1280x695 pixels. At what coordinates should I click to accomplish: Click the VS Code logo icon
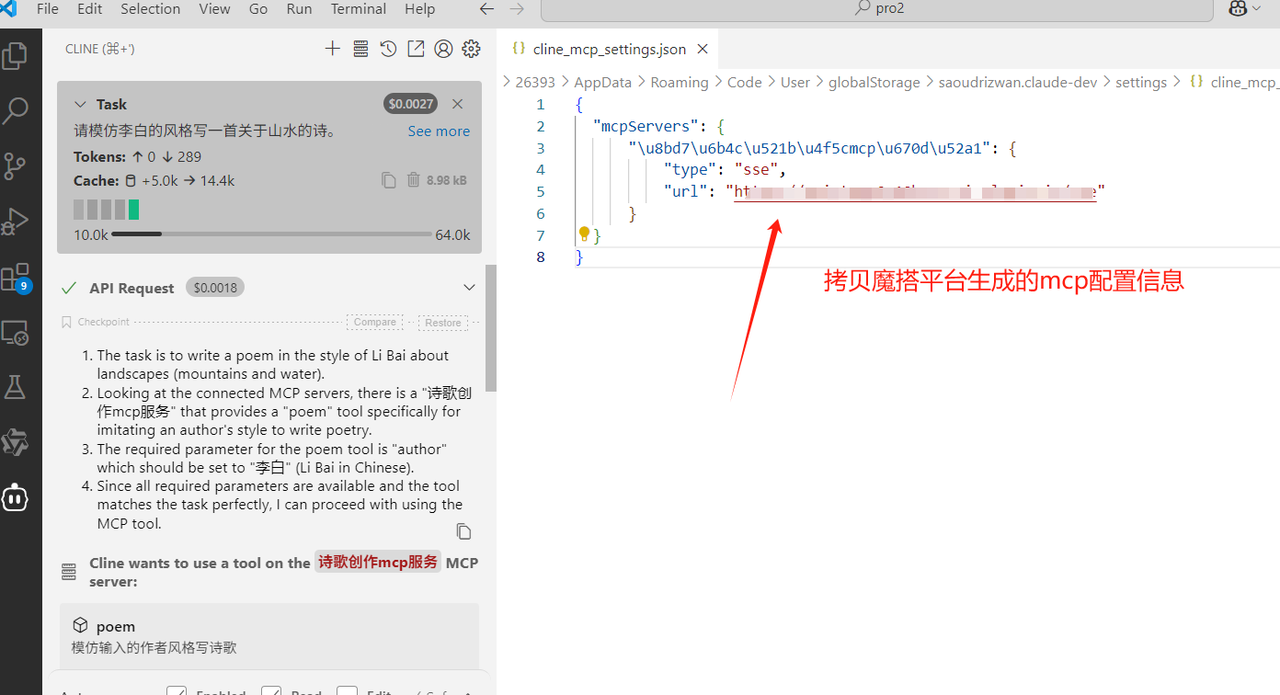[9, 8]
